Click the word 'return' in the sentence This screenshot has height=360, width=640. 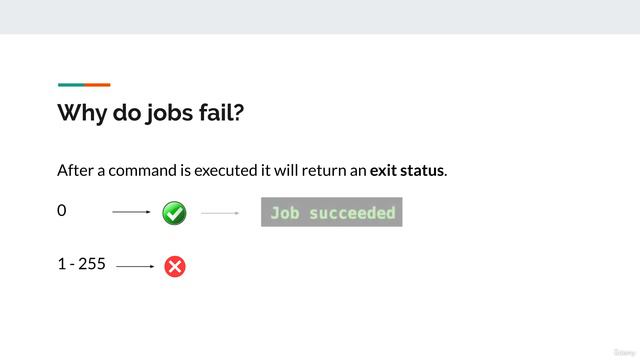(324, 171)
